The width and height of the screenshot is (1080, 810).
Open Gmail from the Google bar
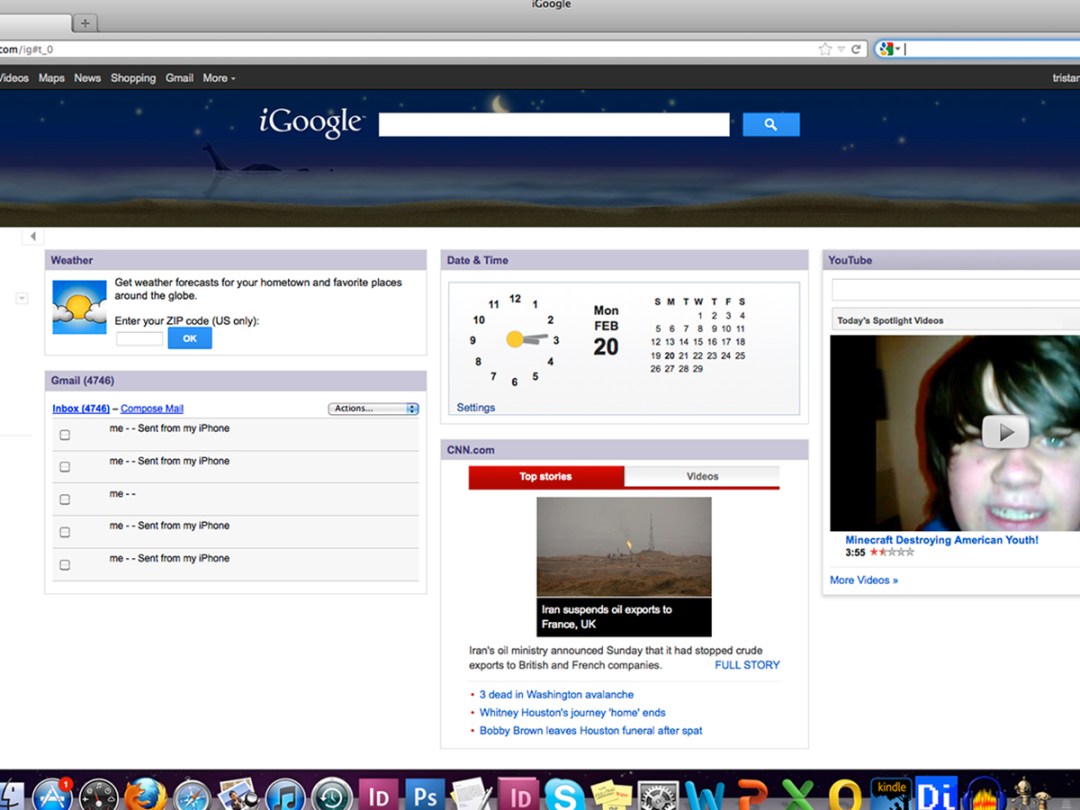(x=179, y=78)
